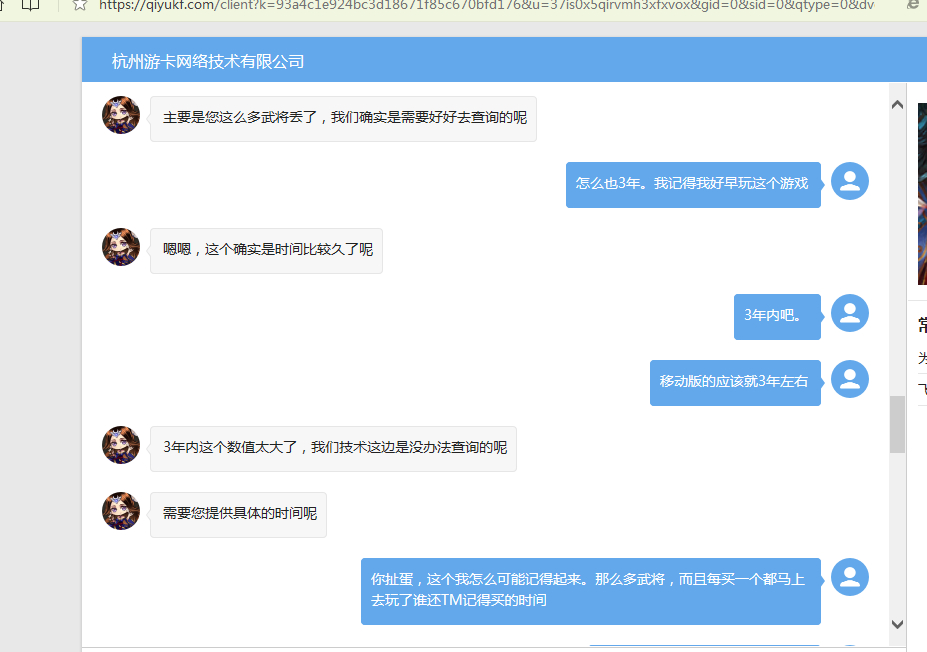The width and height of the screenshot is (927, 652).
Task: Click the game artwork banner on right sidebar
Action: [922, 194]
